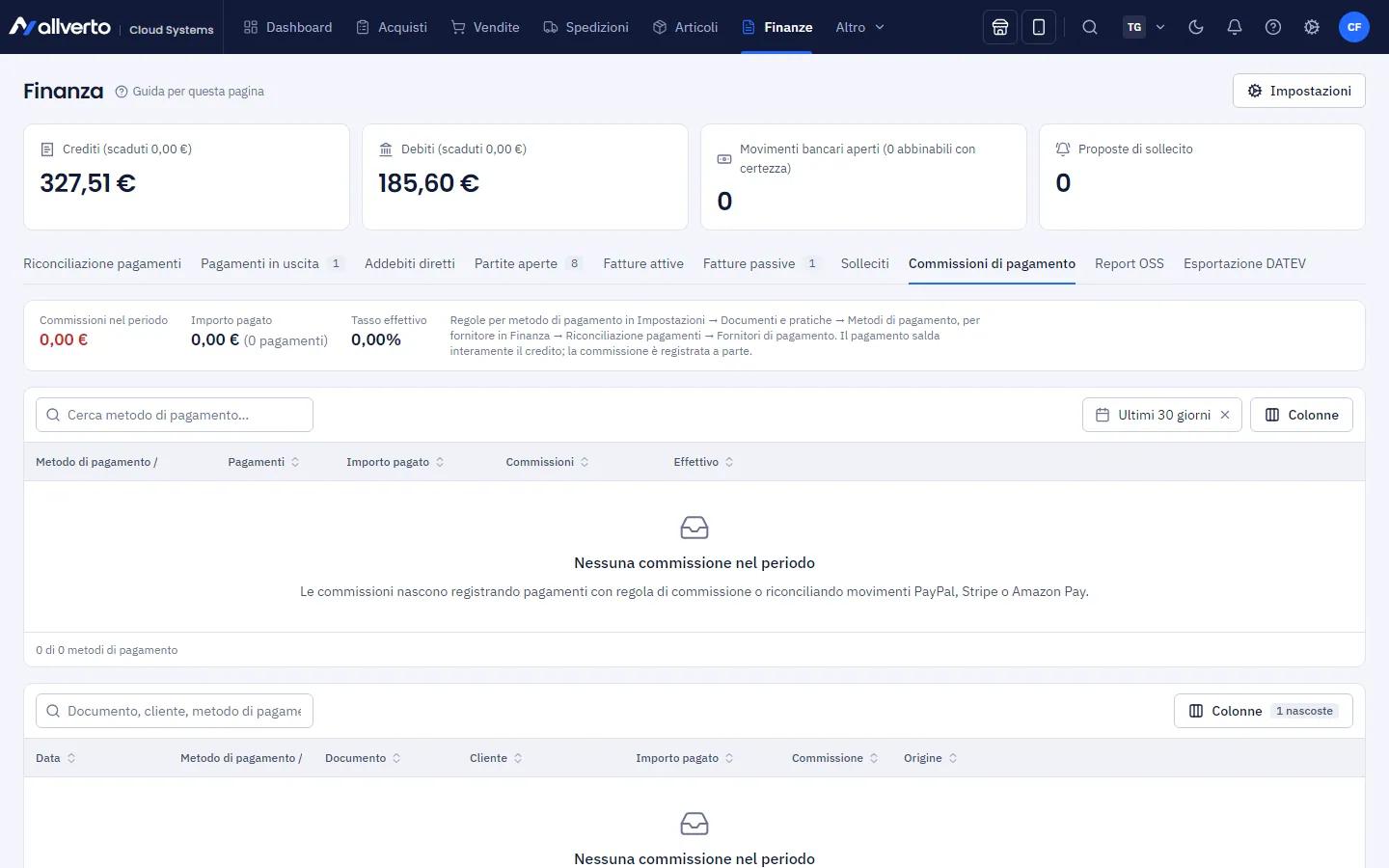Screen dimensions: 1389x868
Task: Open the mobile device icon in the top bar
Action: 1039,27
